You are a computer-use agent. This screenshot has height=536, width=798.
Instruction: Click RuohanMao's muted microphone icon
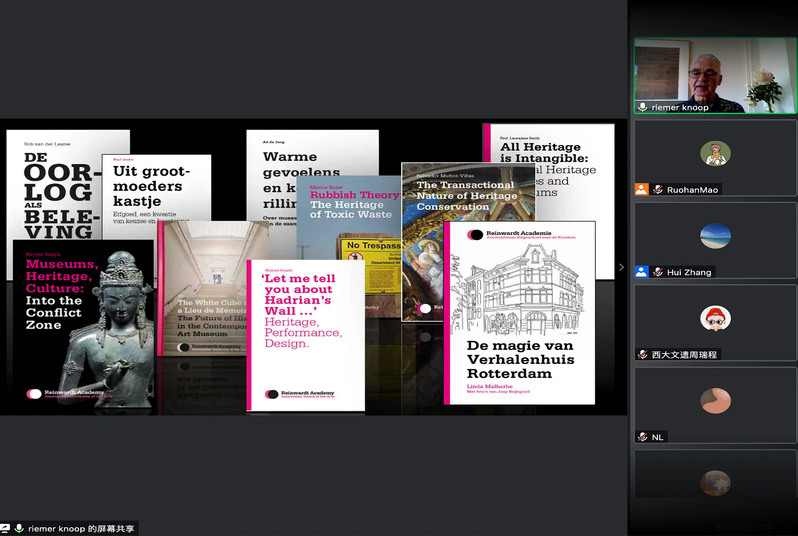tap(658, 189)
